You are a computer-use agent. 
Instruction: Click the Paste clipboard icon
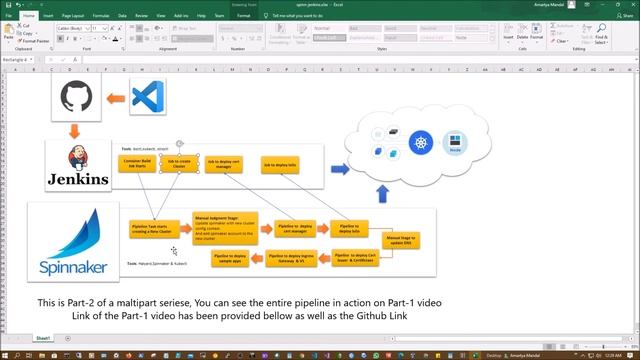(8, 30)
